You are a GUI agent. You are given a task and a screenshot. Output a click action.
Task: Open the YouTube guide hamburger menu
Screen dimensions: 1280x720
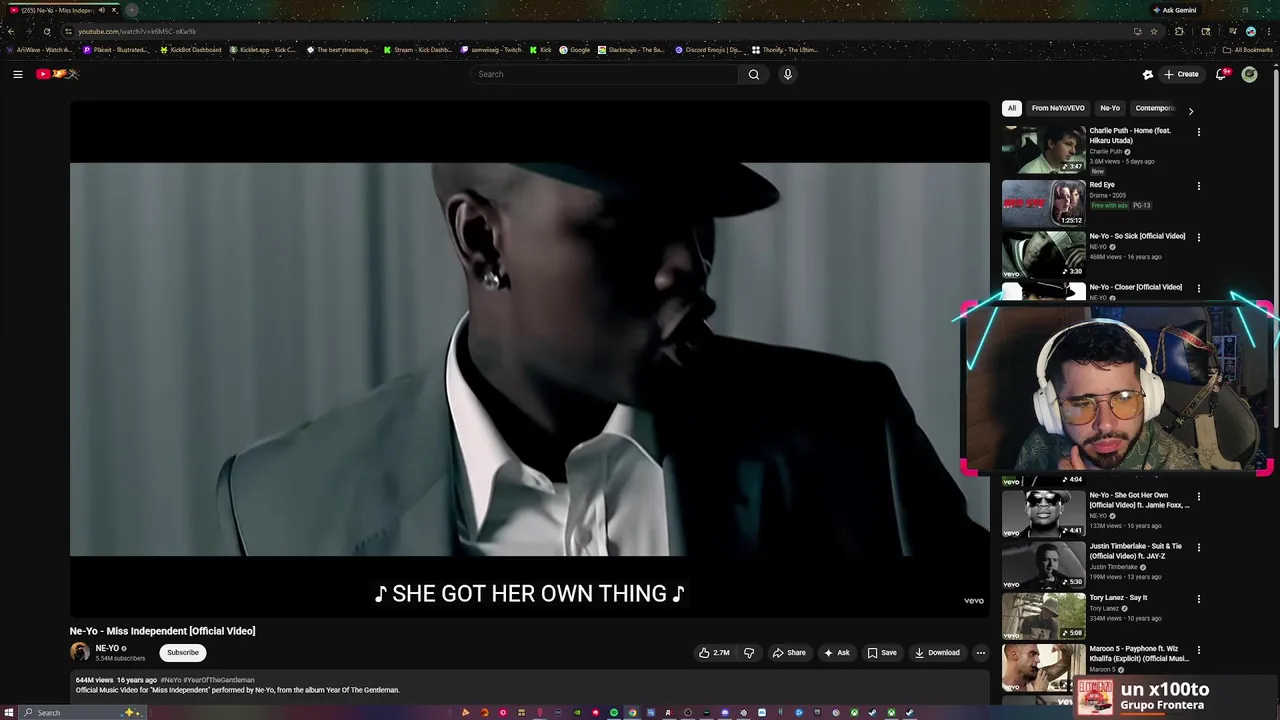click(x=18, y=74)
